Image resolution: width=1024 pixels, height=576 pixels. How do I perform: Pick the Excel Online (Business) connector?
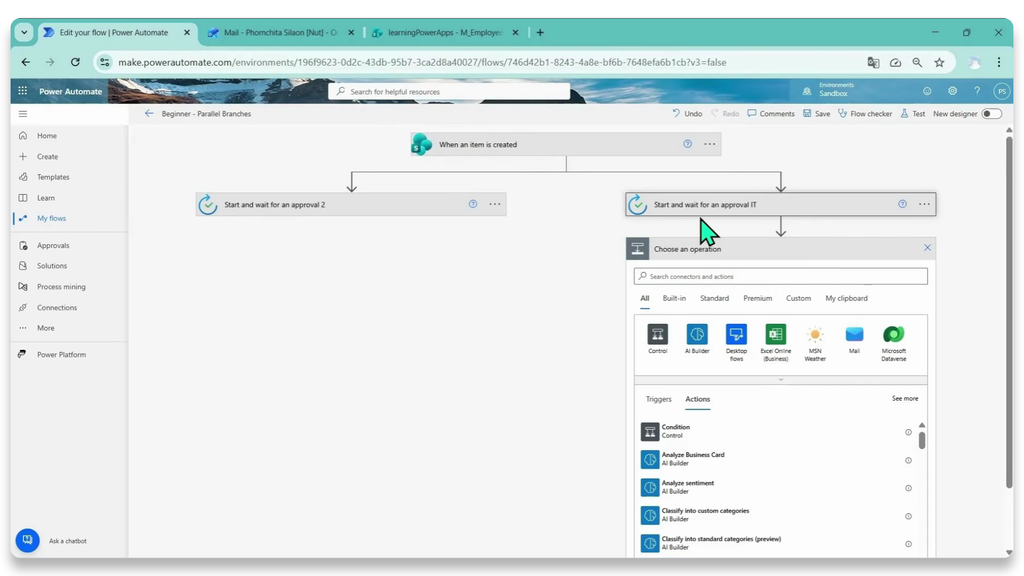tap(776, 334)
